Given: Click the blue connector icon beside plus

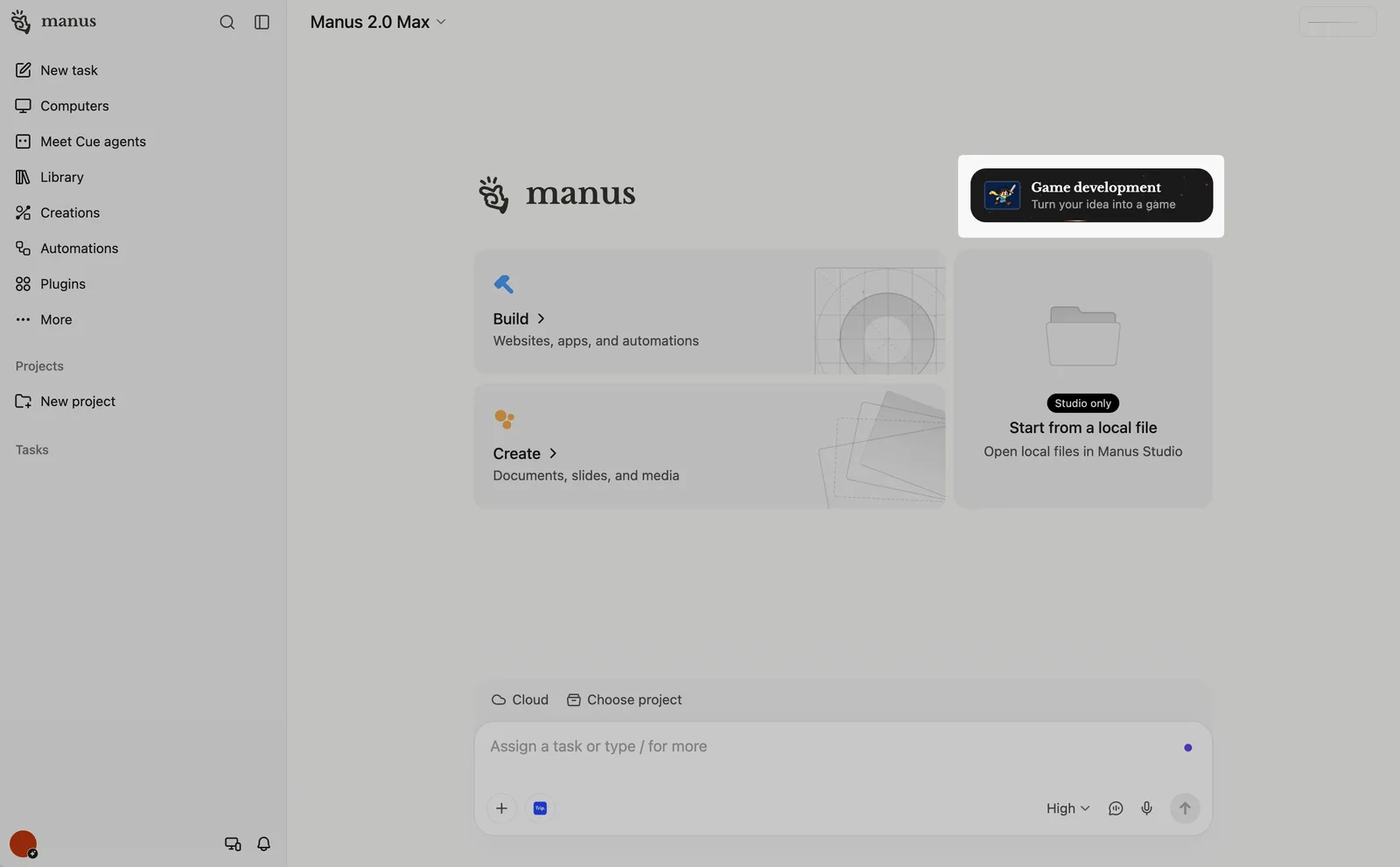Looking at the screenshot, I should point(540,808).
